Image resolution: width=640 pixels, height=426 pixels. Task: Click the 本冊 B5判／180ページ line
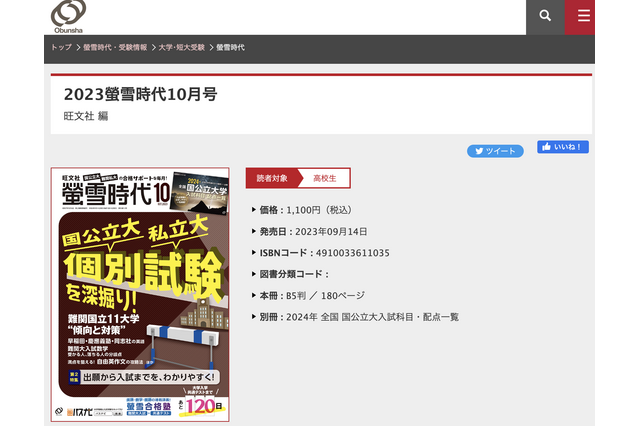309,295
